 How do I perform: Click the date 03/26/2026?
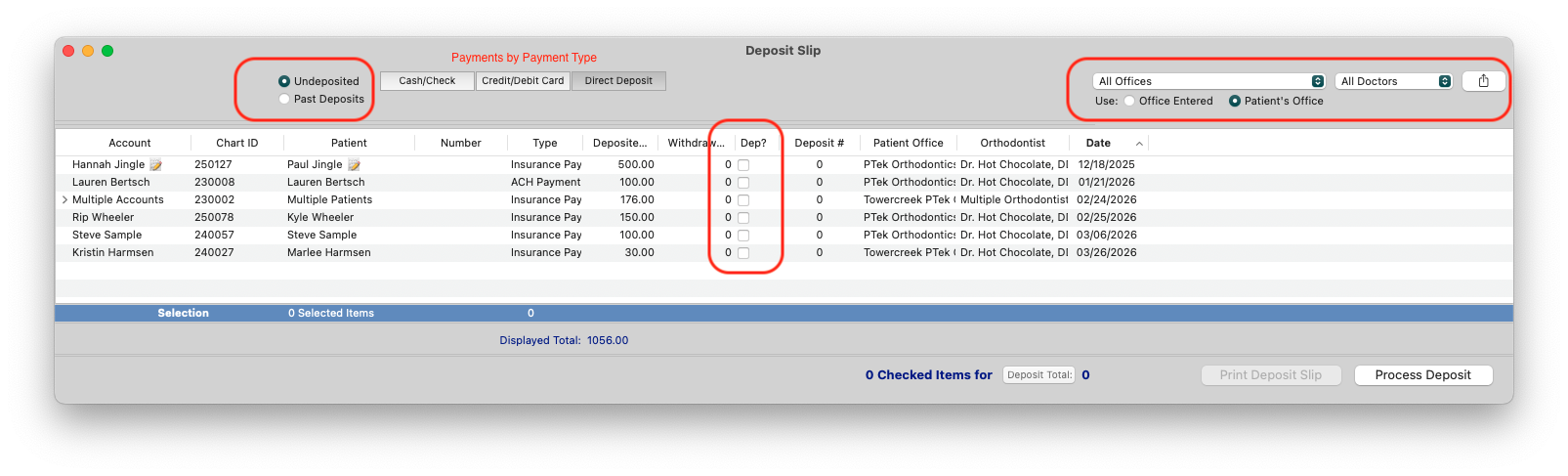pos(1107,253)
